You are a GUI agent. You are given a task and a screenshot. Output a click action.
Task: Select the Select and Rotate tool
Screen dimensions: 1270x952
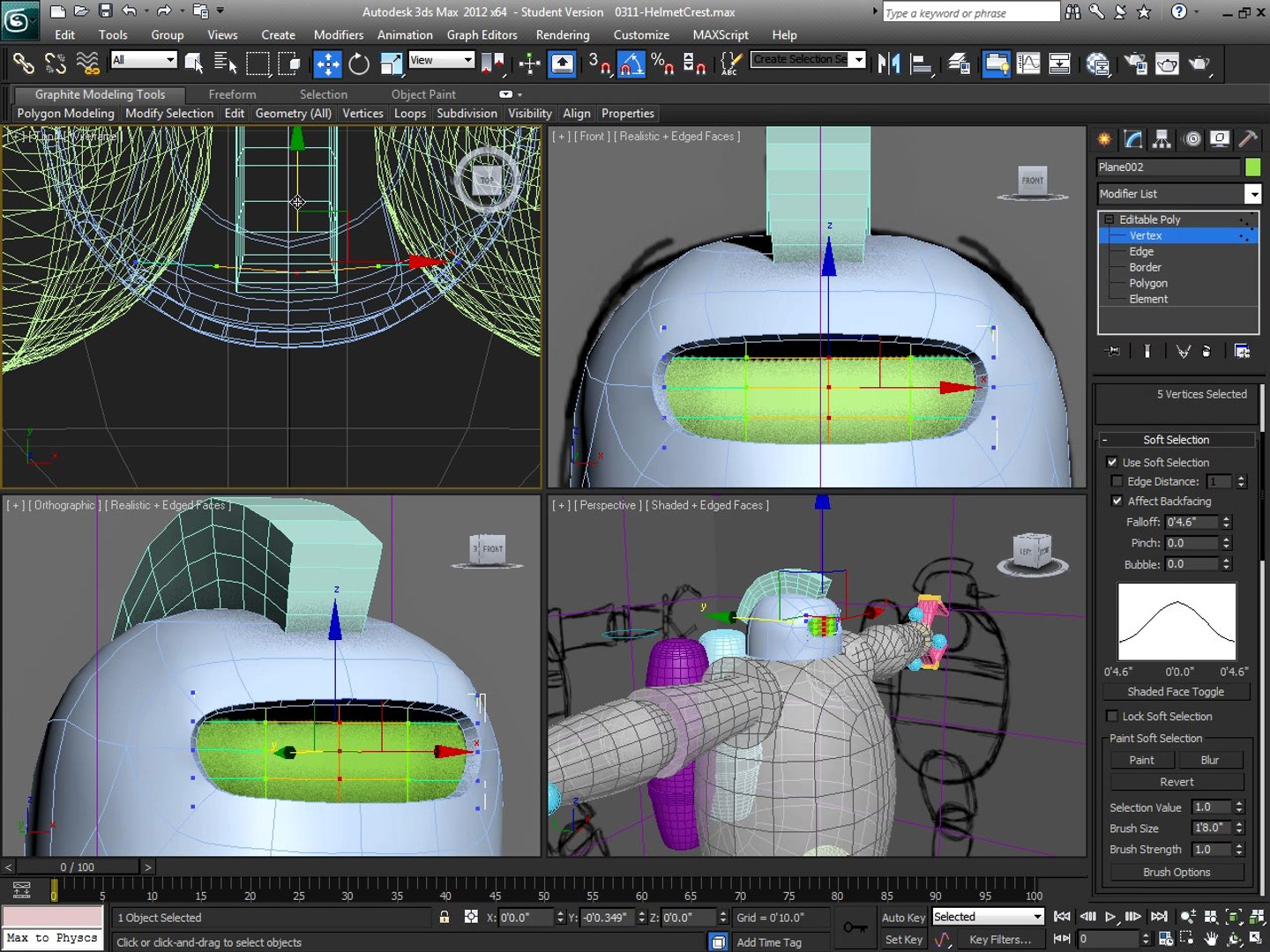click(359, 63)
